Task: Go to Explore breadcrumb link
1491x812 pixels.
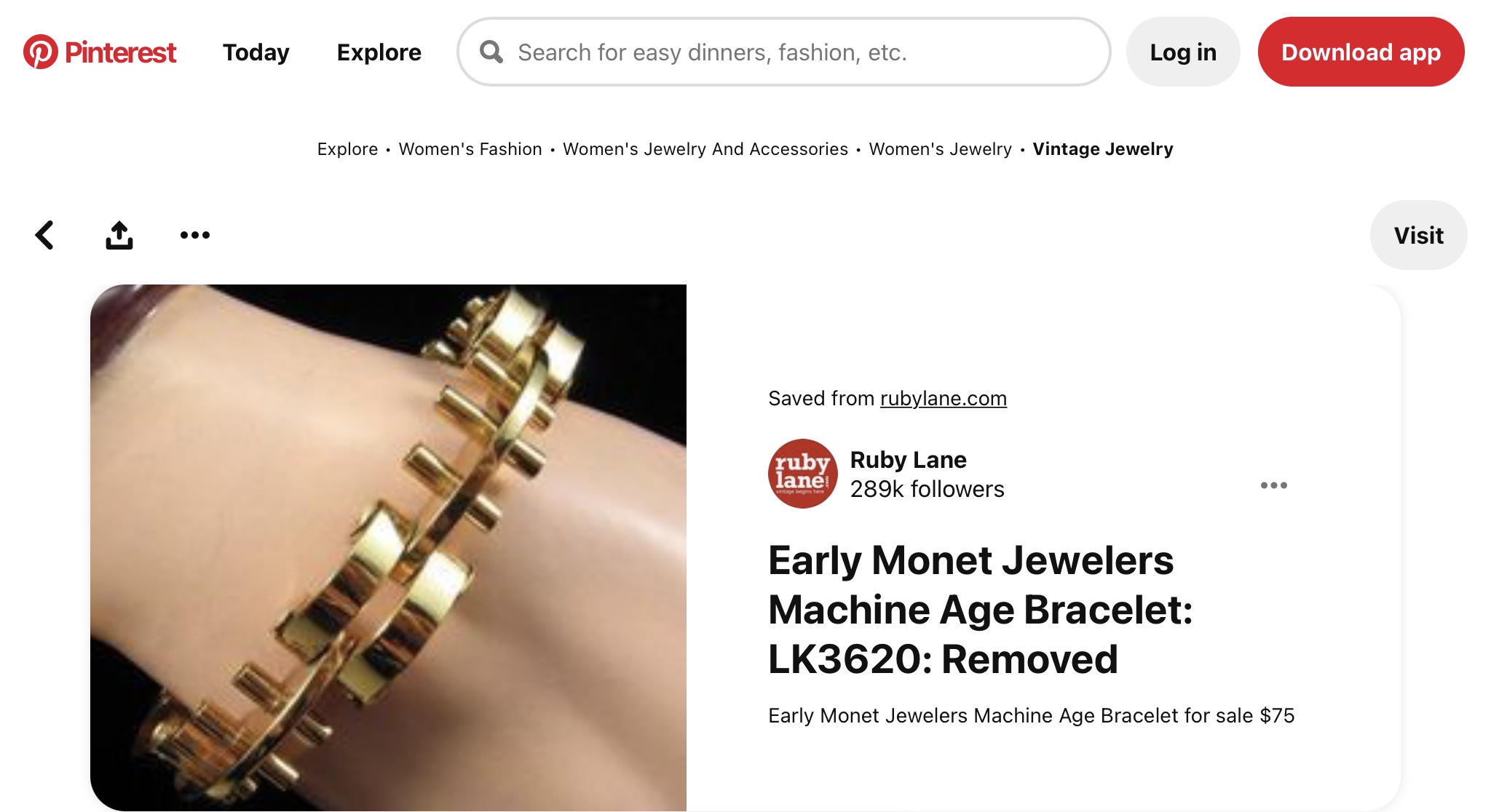Action: 347,149
